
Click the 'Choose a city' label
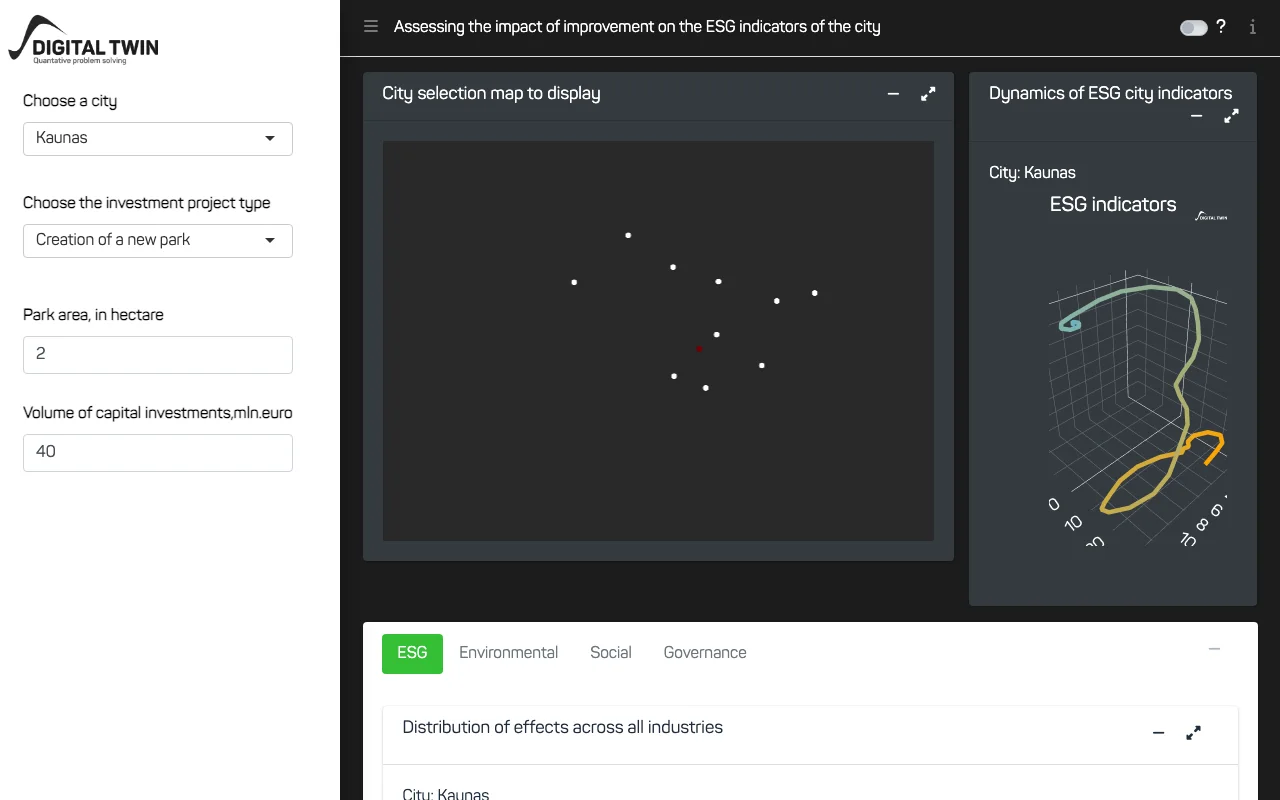pyautogui.click(x=70, y=101)
